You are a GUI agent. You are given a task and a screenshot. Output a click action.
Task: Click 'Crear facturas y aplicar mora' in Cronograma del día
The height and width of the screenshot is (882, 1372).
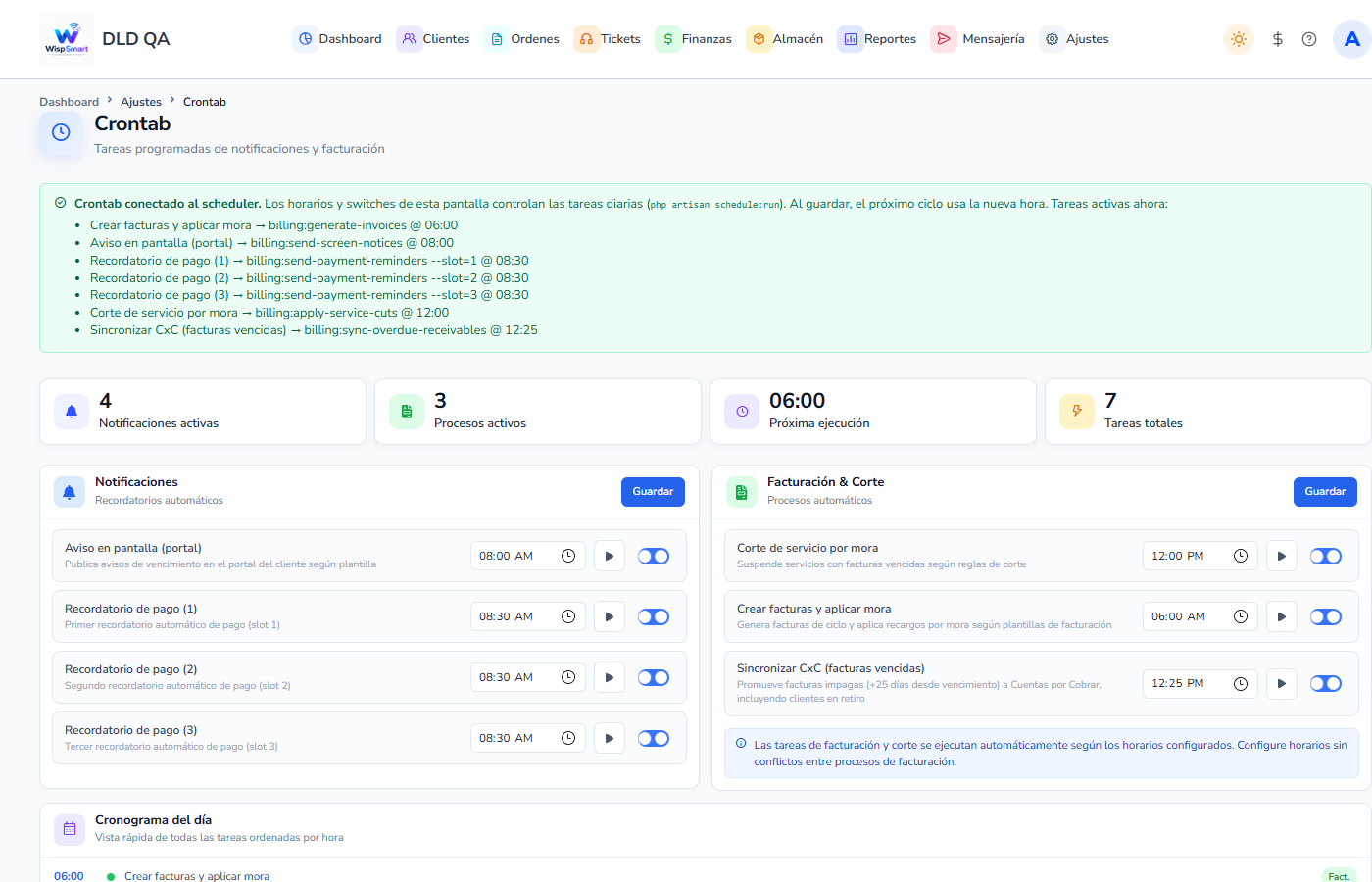[197, 876]
